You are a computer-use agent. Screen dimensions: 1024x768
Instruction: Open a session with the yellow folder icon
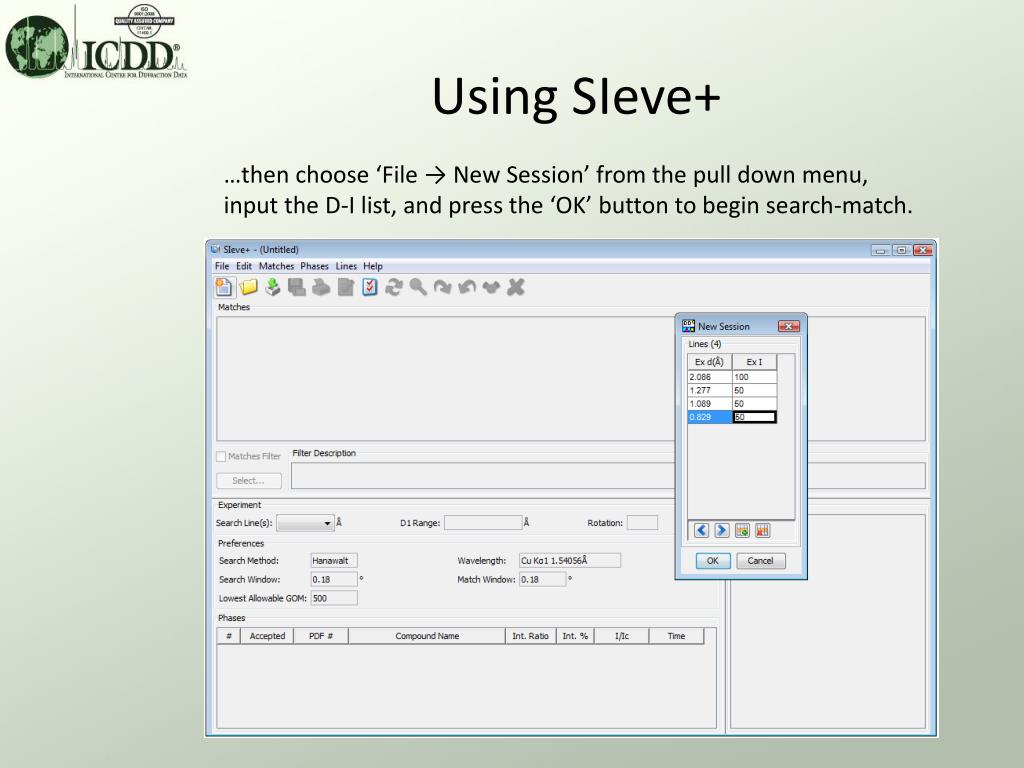pyautogui.click(x=249, y=287)
